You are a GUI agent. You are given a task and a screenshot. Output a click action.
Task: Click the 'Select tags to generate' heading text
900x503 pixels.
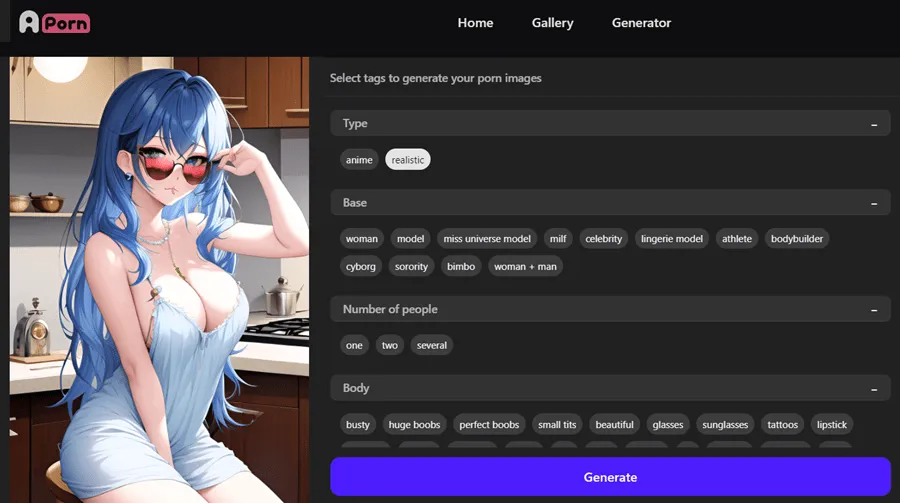(x=435, y=78)
